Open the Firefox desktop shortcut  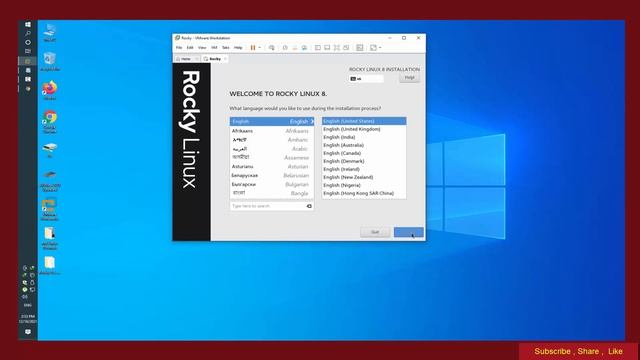click(50, 90)
